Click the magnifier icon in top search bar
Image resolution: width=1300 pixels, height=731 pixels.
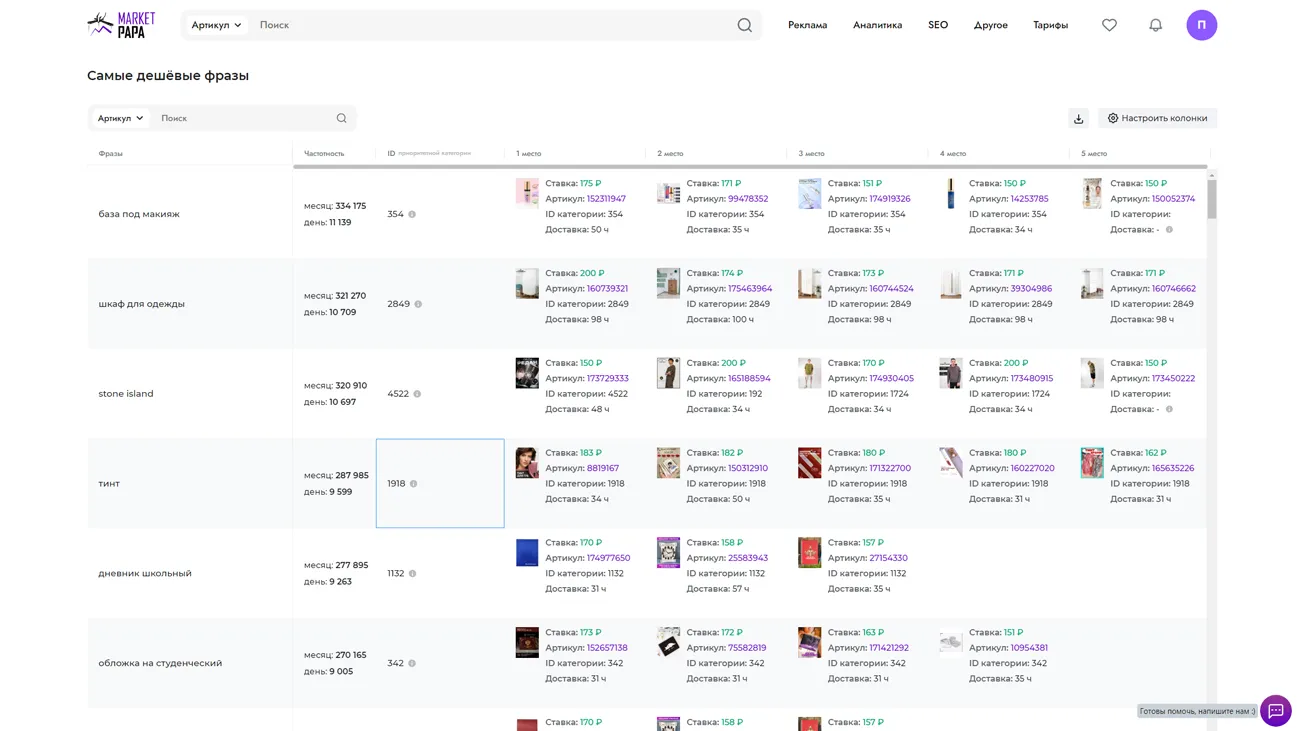tap(744, 25)
